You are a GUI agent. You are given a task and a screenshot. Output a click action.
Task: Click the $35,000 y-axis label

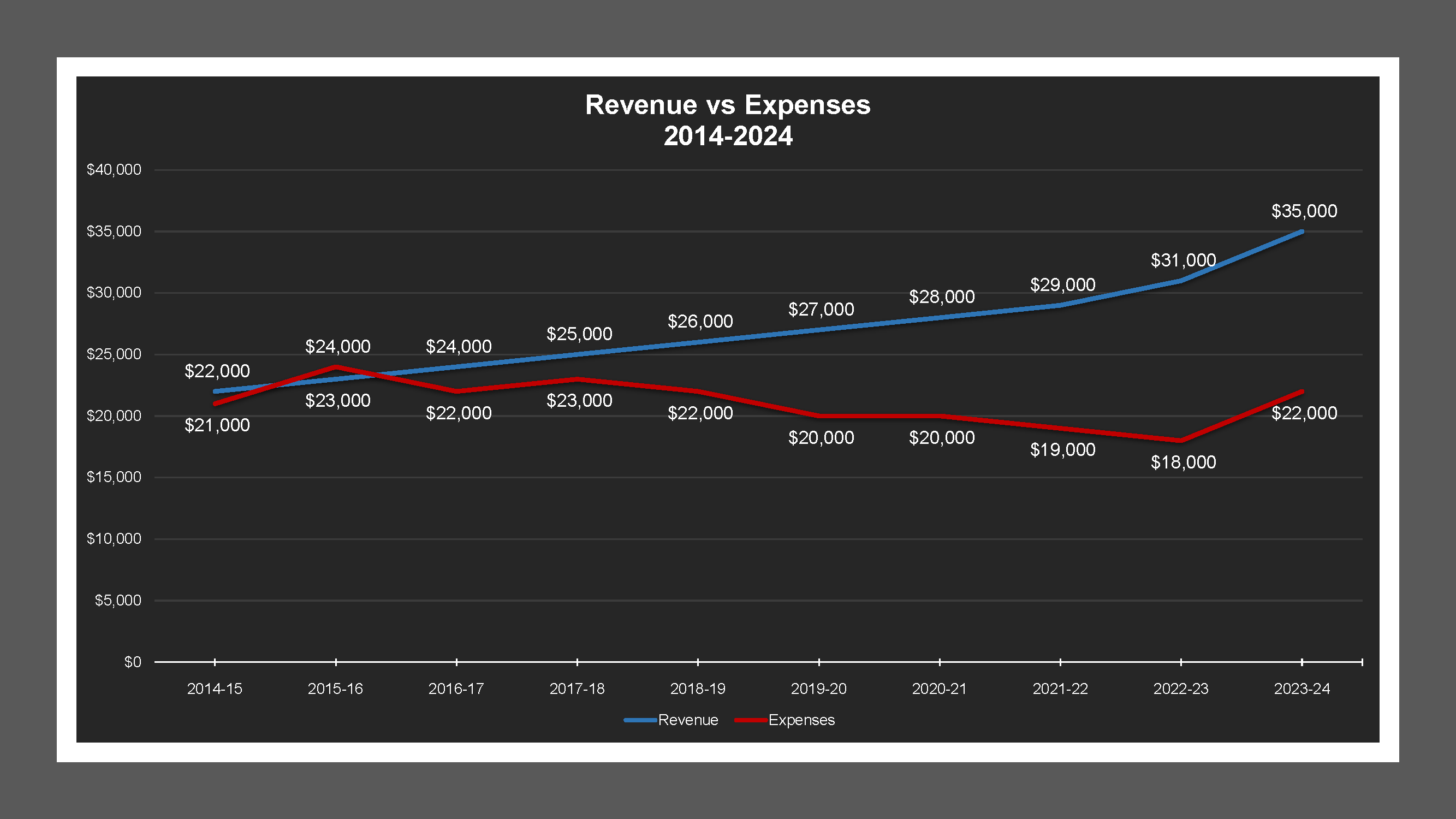pyautogui.click(x=114, y=232)
